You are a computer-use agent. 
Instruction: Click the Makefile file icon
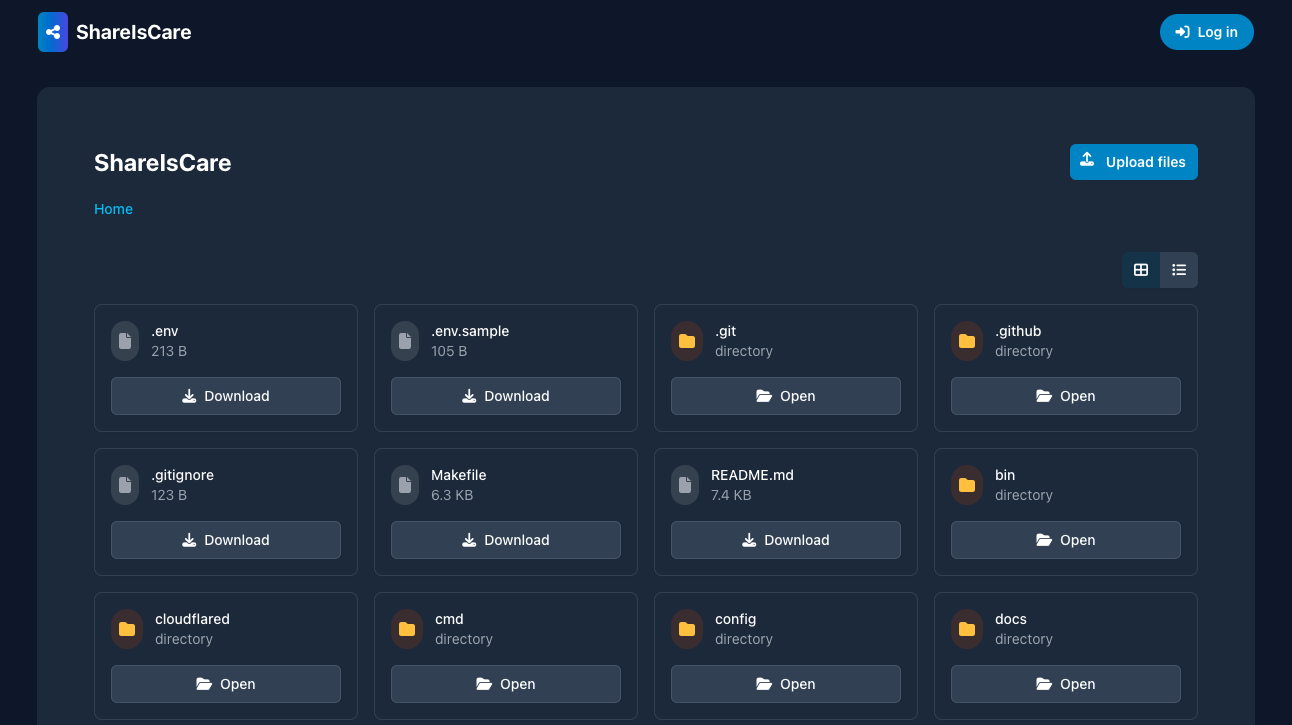pyautogui.click(x=405, y=485)
